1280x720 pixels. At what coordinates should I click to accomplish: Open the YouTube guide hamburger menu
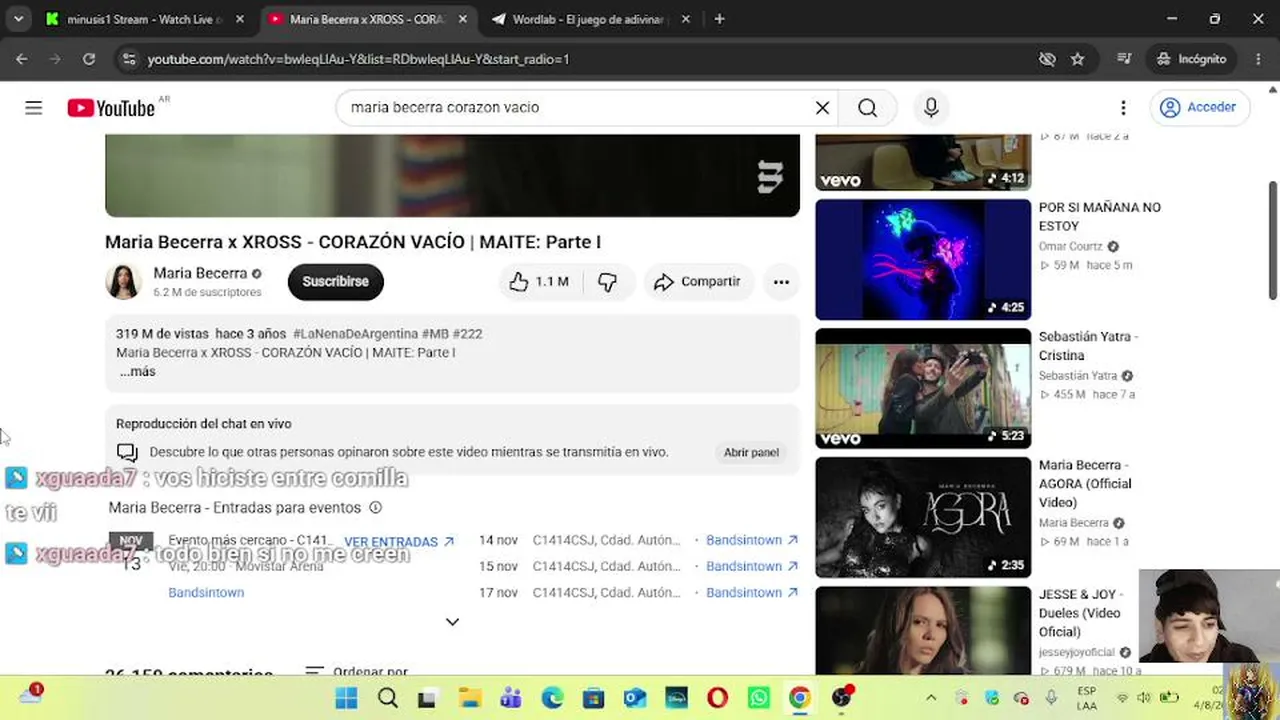[x=34, y=108]
